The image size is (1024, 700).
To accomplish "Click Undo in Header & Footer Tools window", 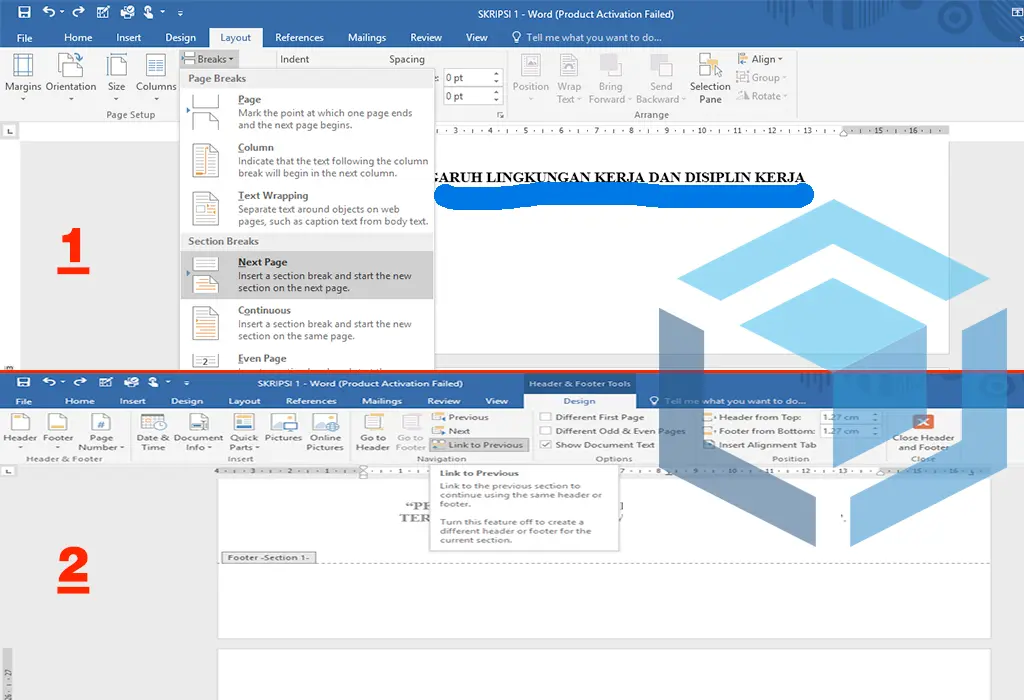I will click(x=49, y=382).
